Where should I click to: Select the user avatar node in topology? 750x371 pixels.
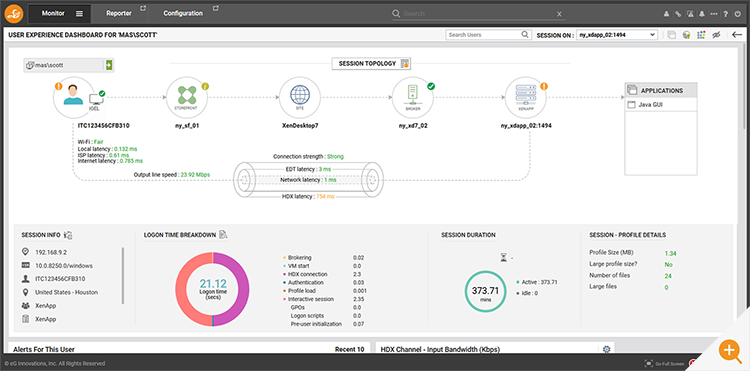73,97
